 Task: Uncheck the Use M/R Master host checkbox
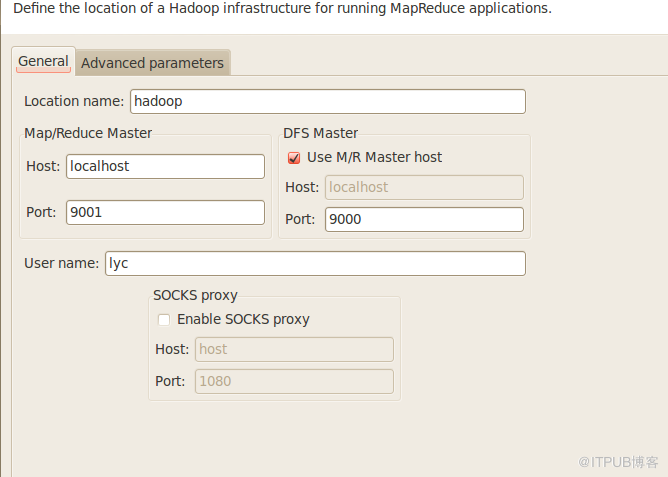[x=294, y=158]
